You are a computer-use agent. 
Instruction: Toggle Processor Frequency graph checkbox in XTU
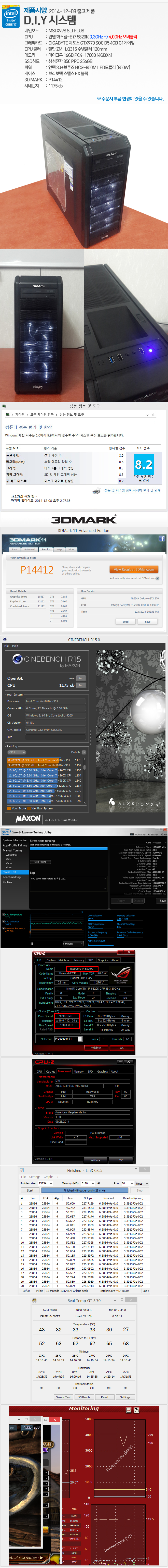(x=4, y=928)
